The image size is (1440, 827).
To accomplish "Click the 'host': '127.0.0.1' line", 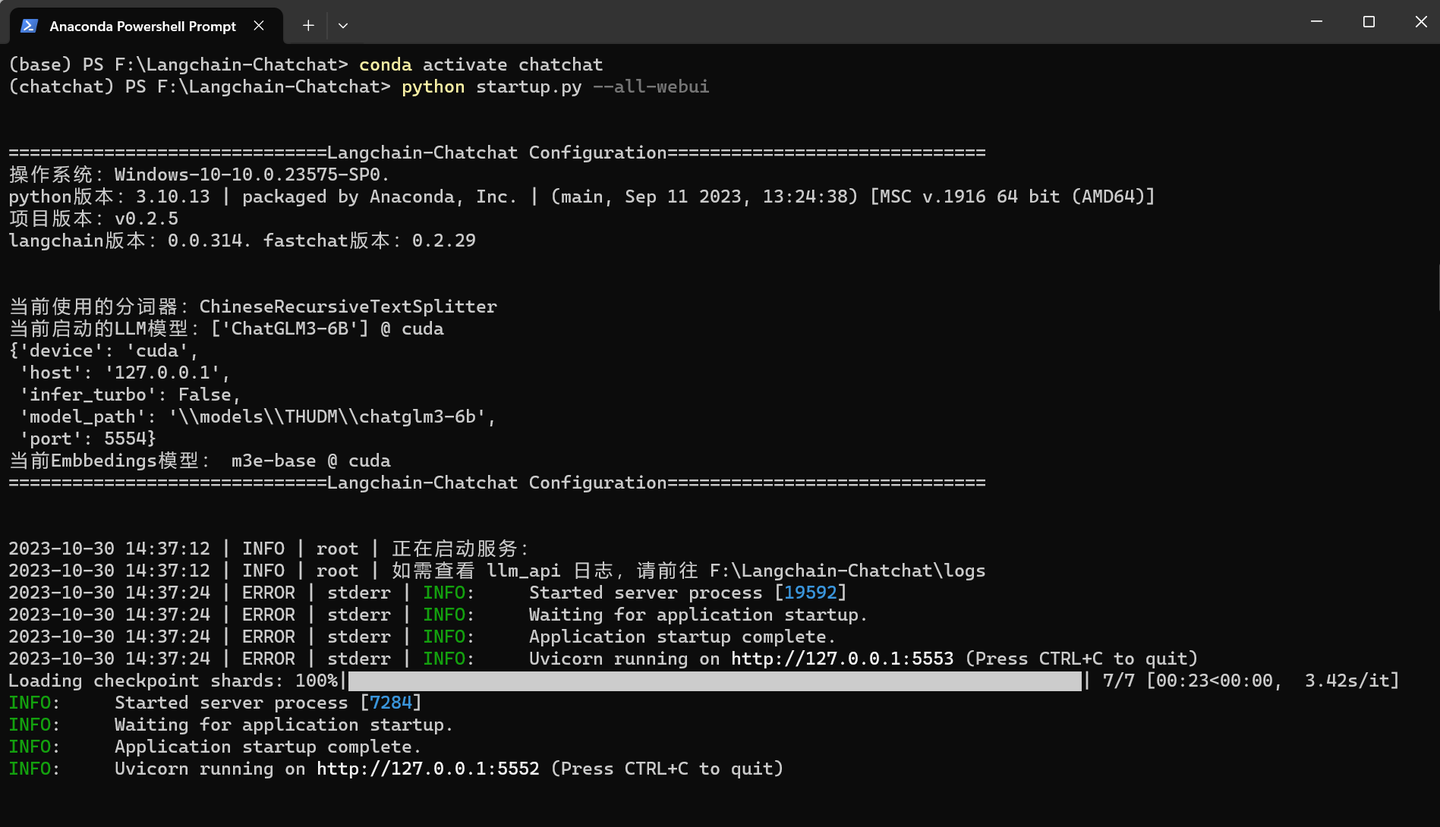I will click(125, 373).
